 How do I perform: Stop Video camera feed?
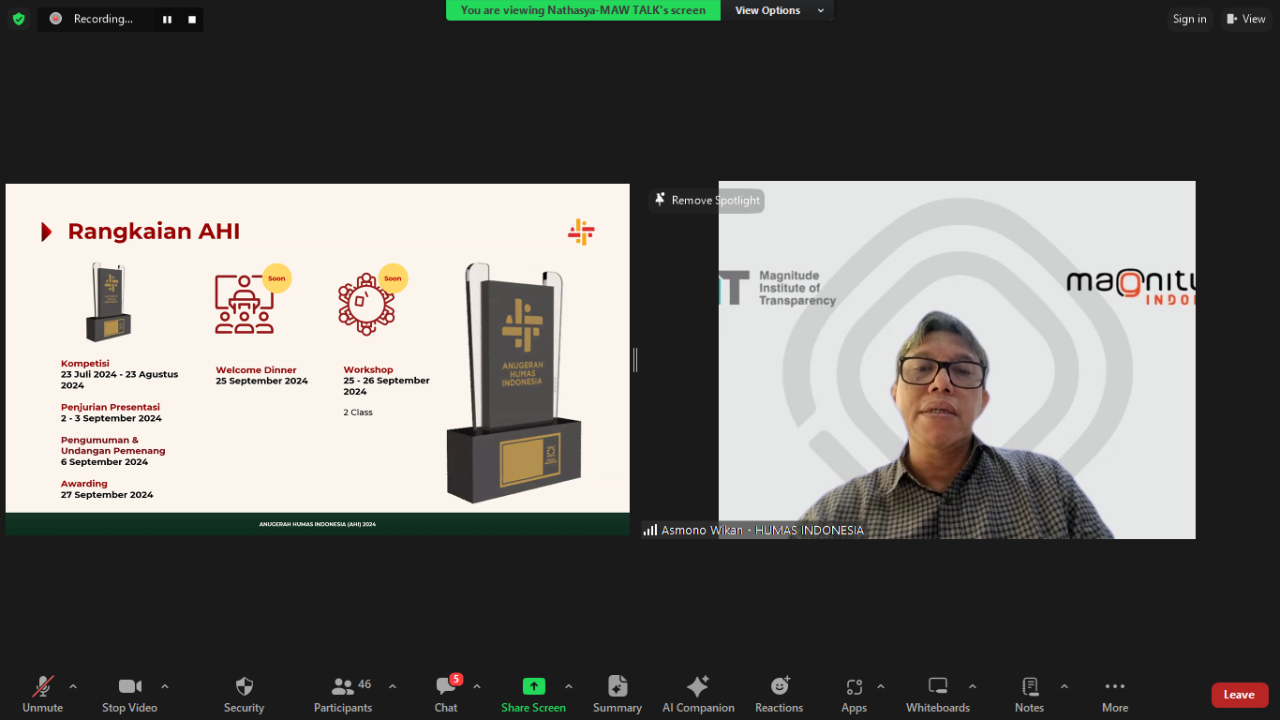tap(129, 686)
